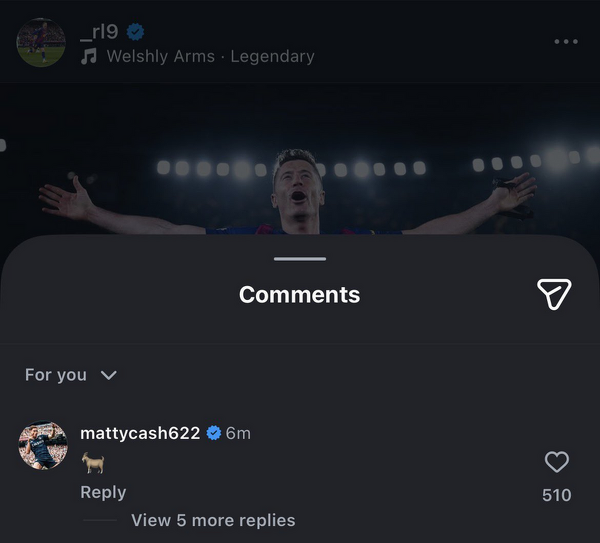600x543 pixels.
Task: Click the verified badge beside _rl9
Action: point(136,32)
